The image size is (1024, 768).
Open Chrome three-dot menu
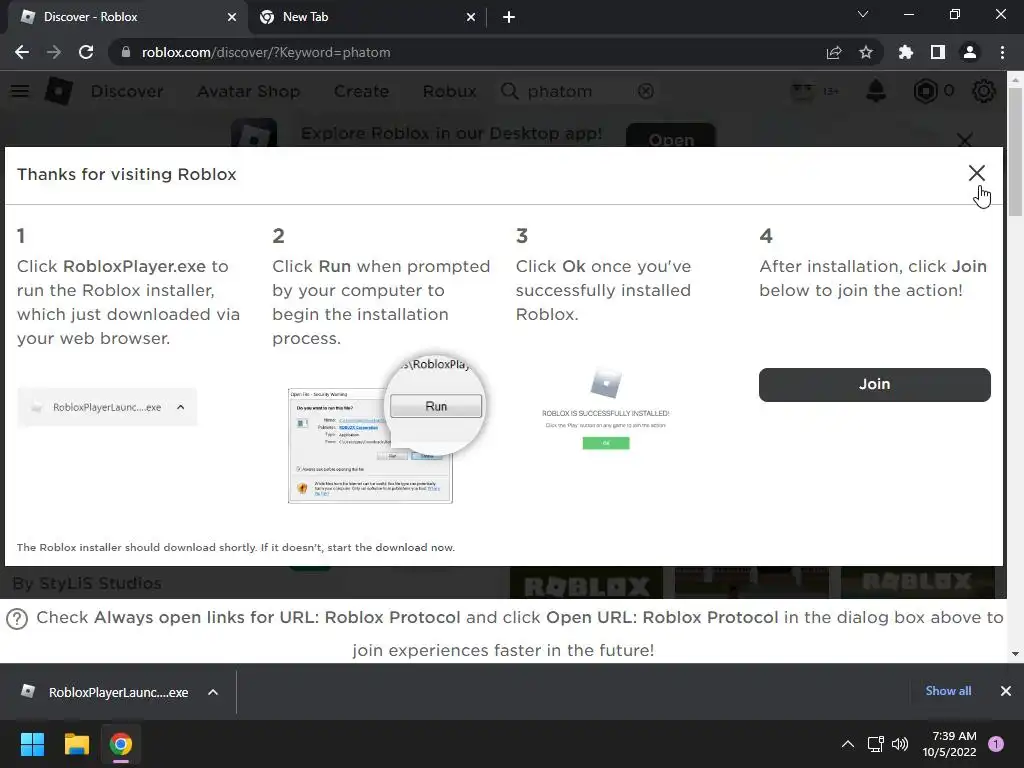1002,52
